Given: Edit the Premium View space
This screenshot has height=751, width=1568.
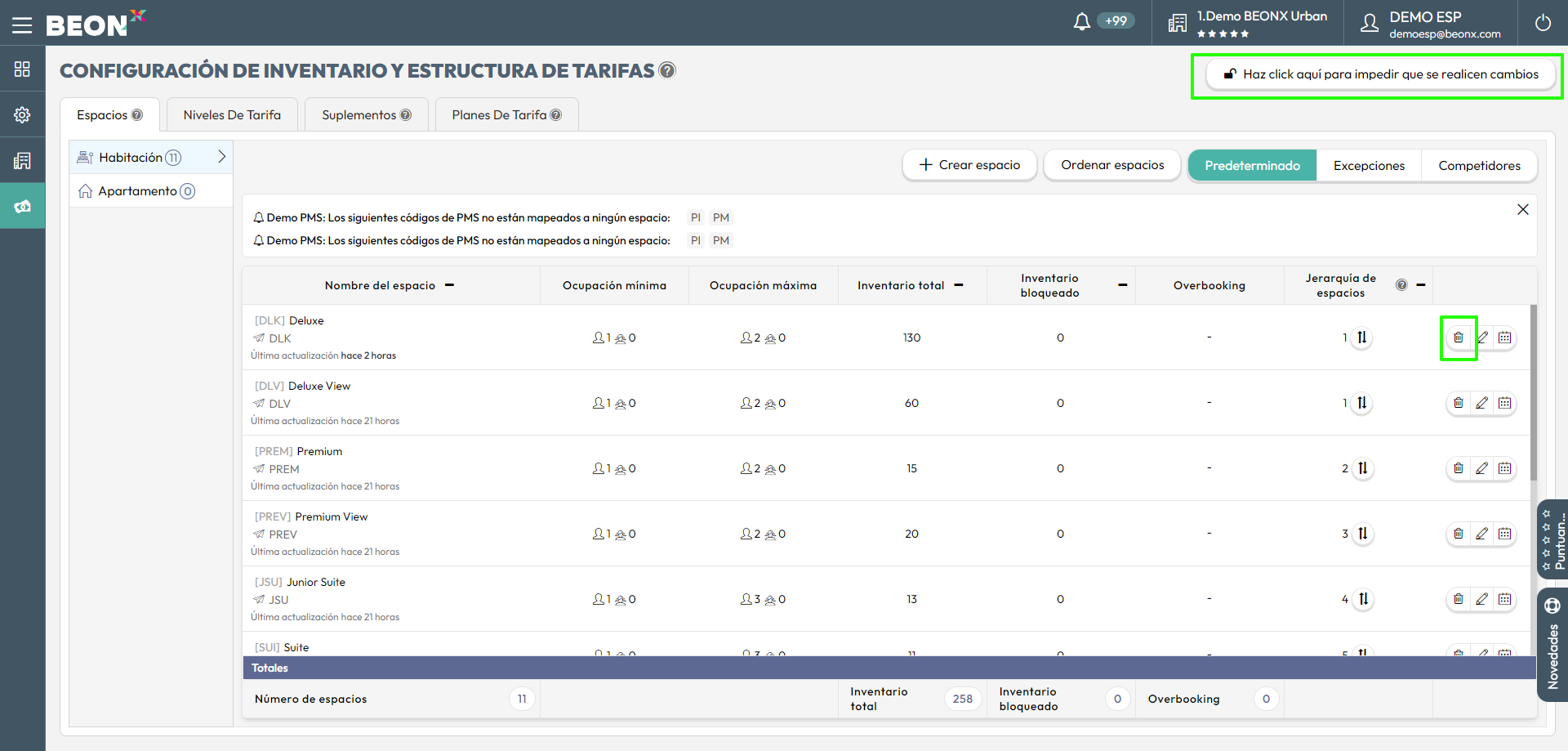Looking at the screenshot, I should tap(1482, 534).
